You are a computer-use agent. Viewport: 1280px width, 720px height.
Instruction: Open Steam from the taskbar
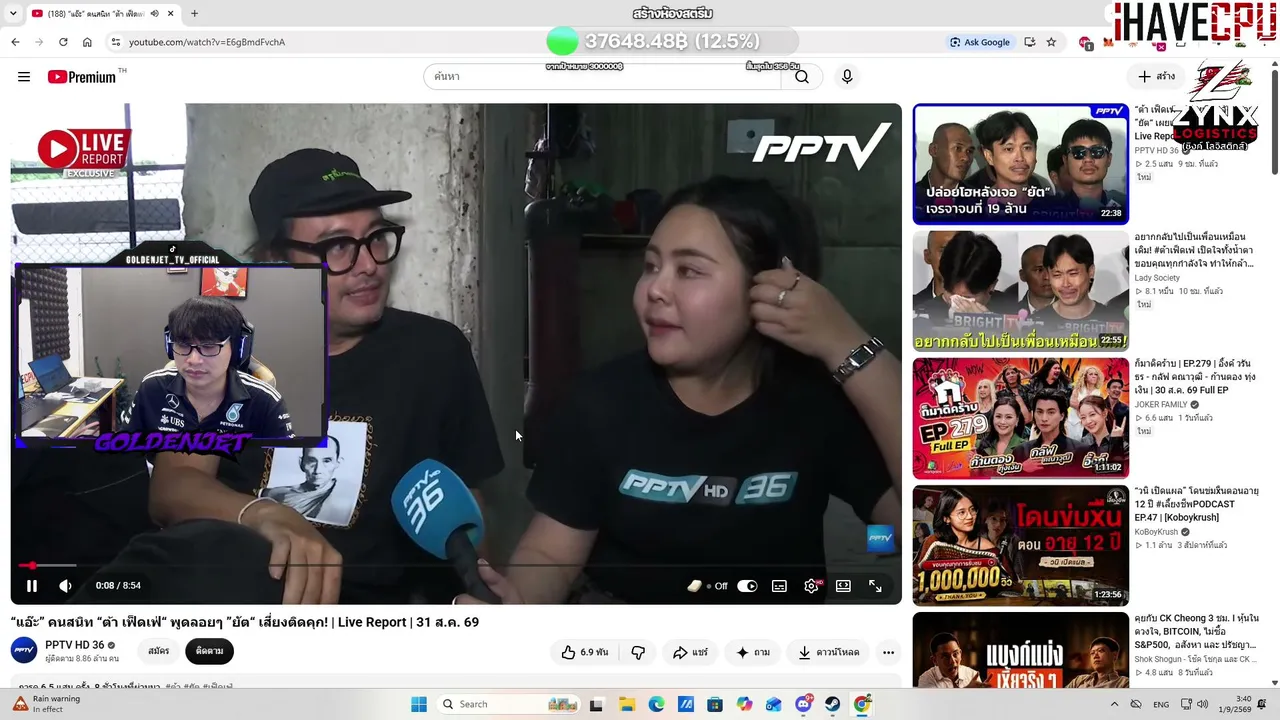click(x=832, y=704)
